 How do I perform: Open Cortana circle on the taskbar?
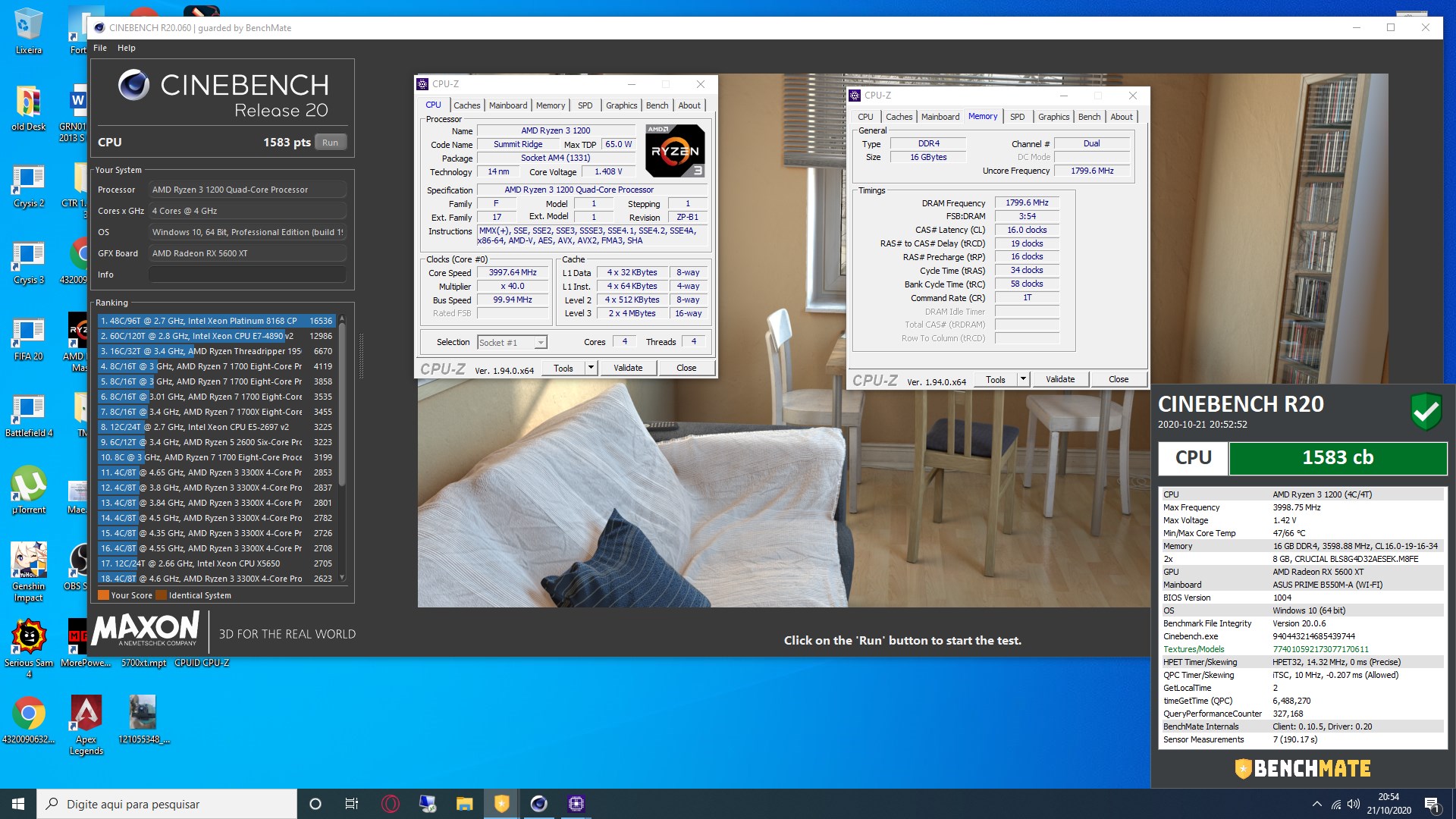315,804
